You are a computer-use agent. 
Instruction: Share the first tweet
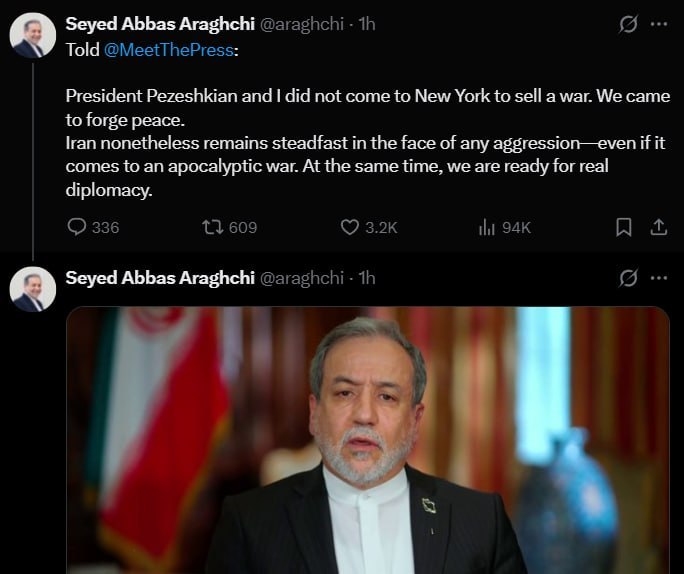[x=659, y=227]
